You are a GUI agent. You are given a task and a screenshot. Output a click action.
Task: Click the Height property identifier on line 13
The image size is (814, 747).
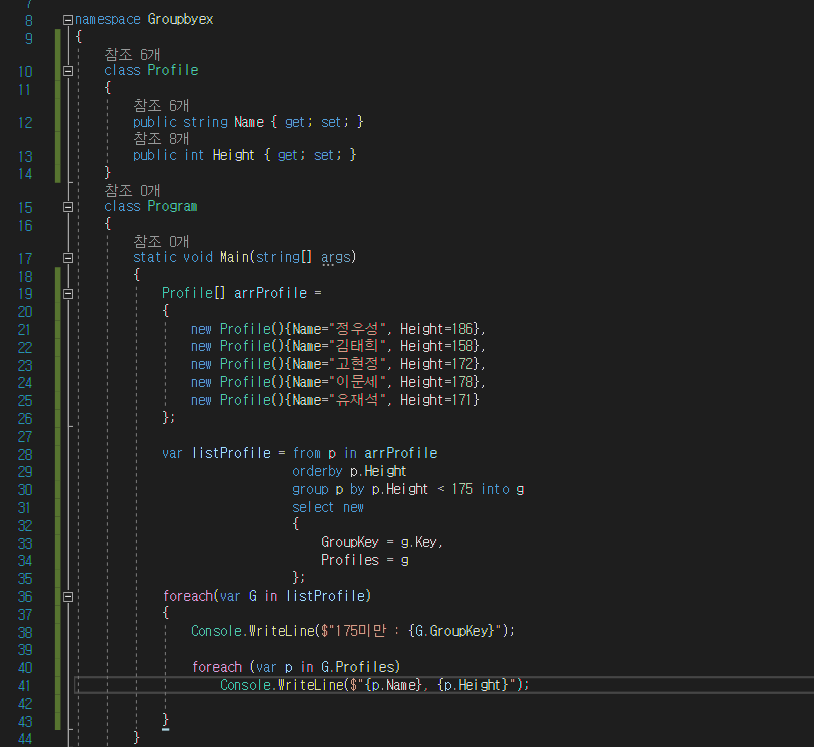tap(234, 155)
